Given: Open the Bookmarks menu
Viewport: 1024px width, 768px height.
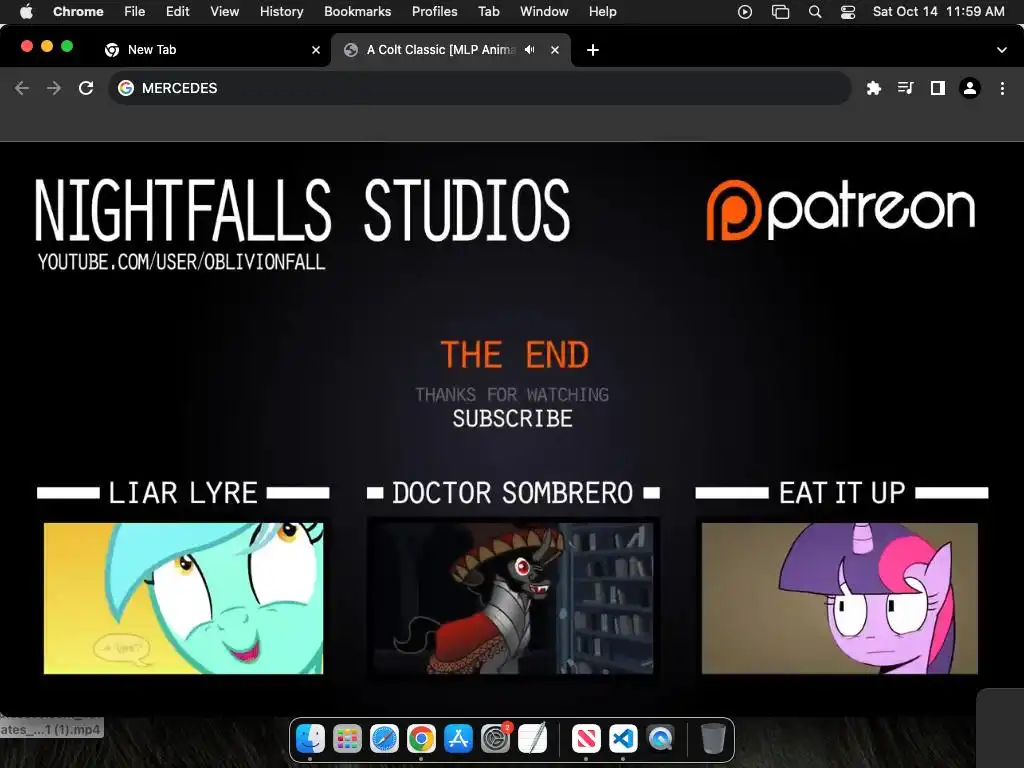Looking at the screenshot, I should click(x=357, y=11).
